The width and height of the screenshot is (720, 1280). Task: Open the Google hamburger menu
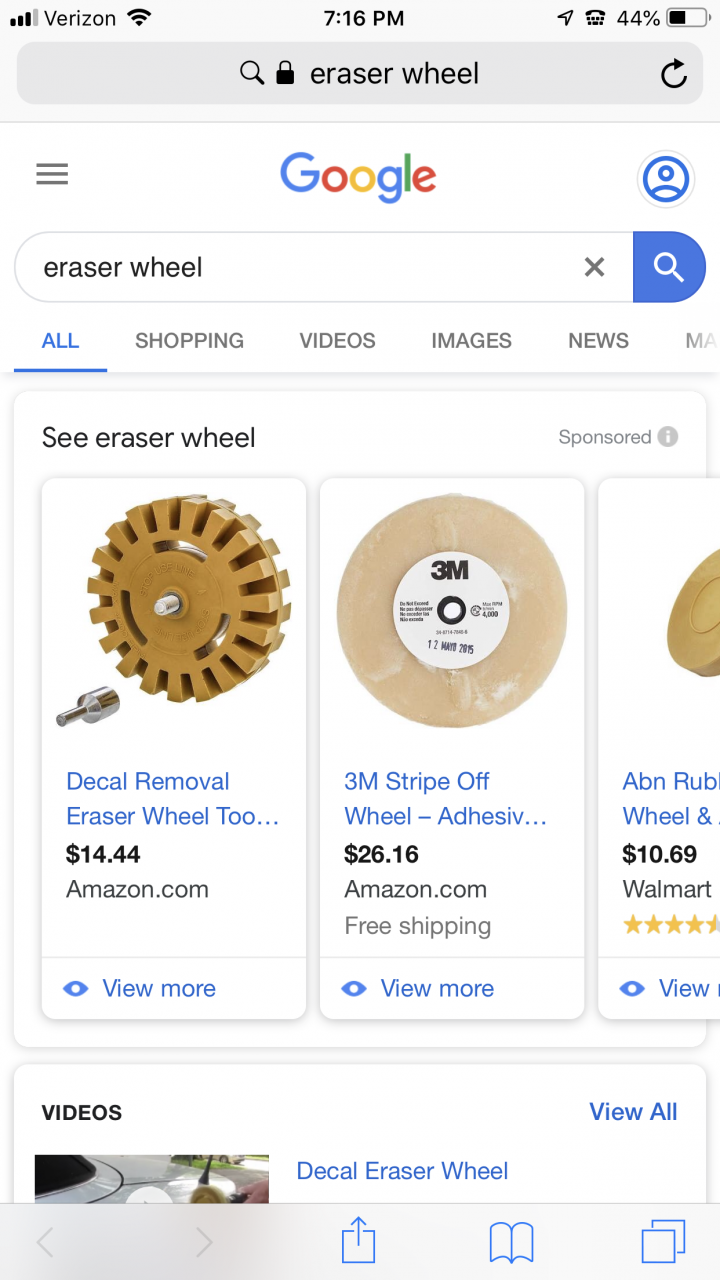[x=52, y=175]
